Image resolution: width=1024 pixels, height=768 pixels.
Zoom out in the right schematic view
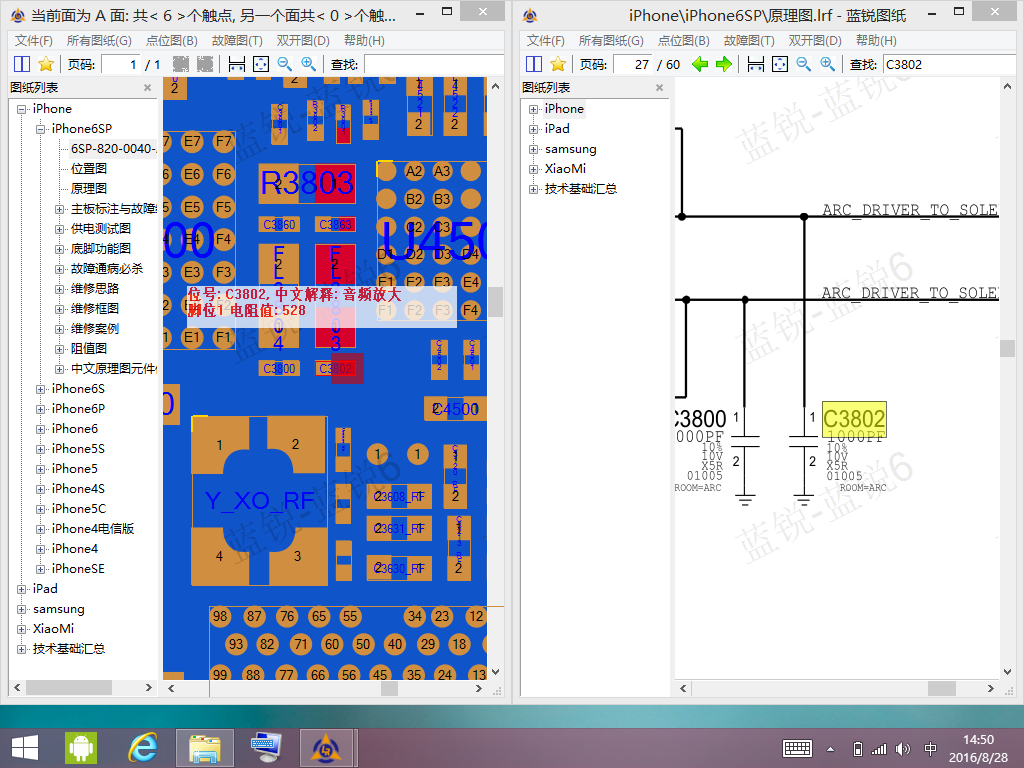(803, 64)
